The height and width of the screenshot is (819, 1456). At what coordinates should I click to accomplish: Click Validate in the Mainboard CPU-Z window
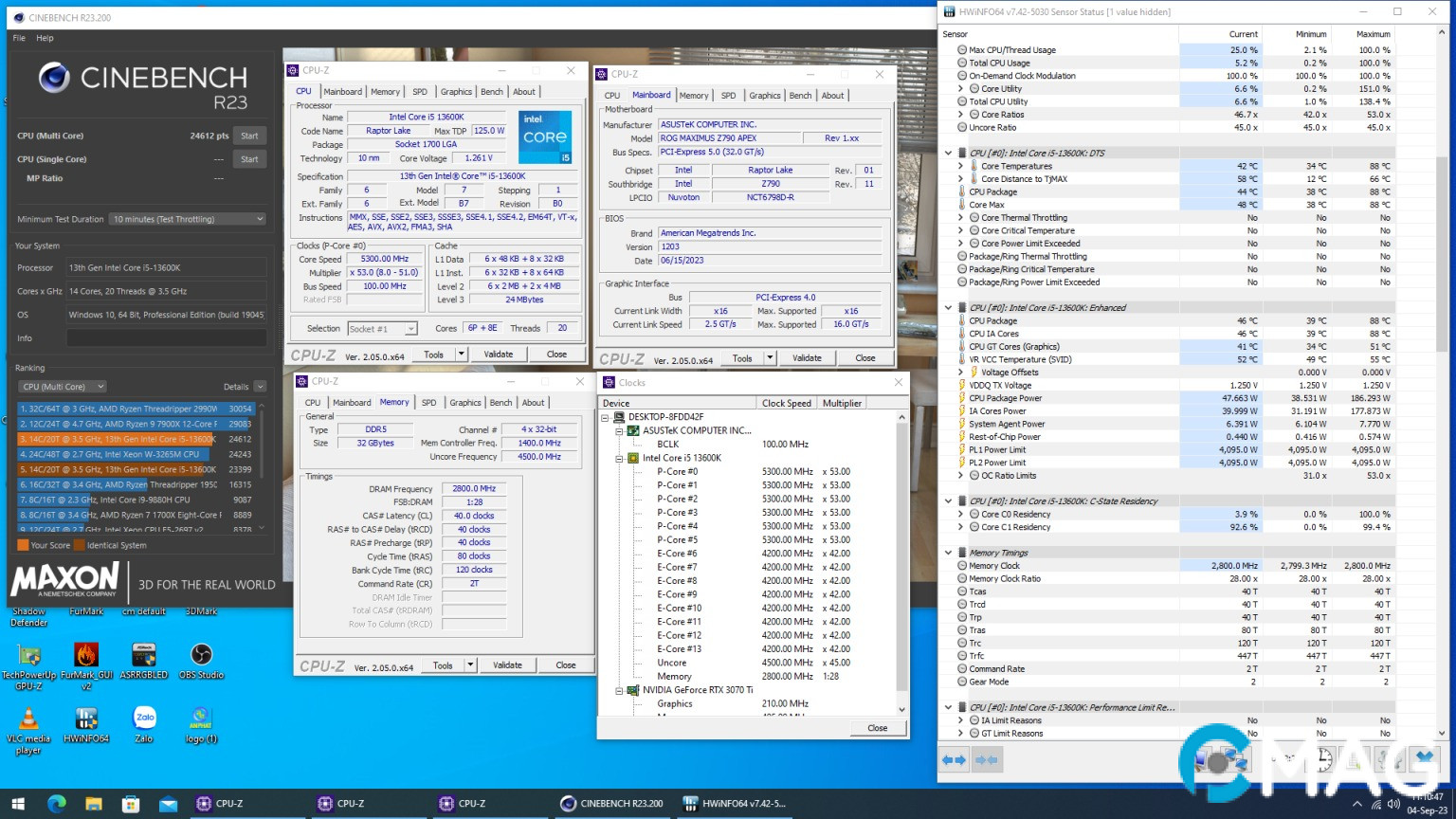[807, 358]
